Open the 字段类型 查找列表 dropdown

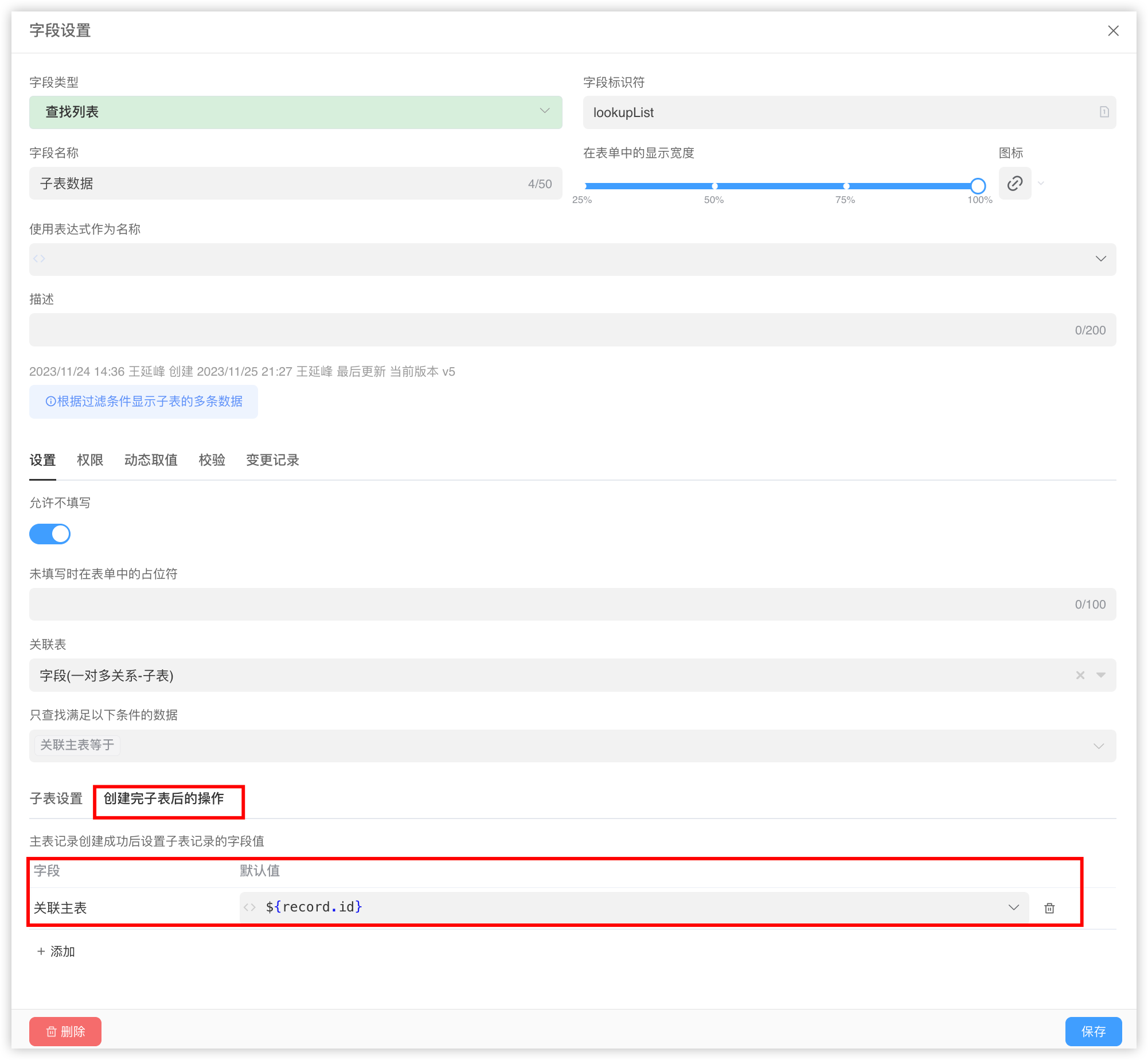295,112
